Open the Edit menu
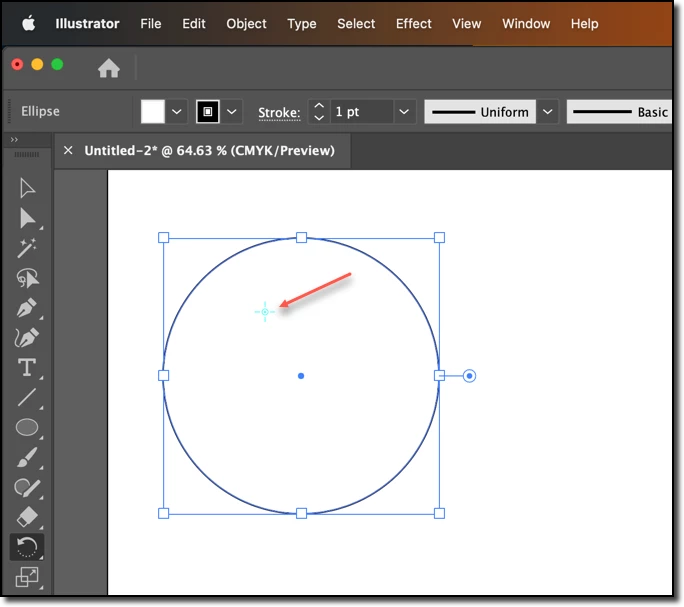The height and width of the screenshot is (607, 684). tap(194, 24)
